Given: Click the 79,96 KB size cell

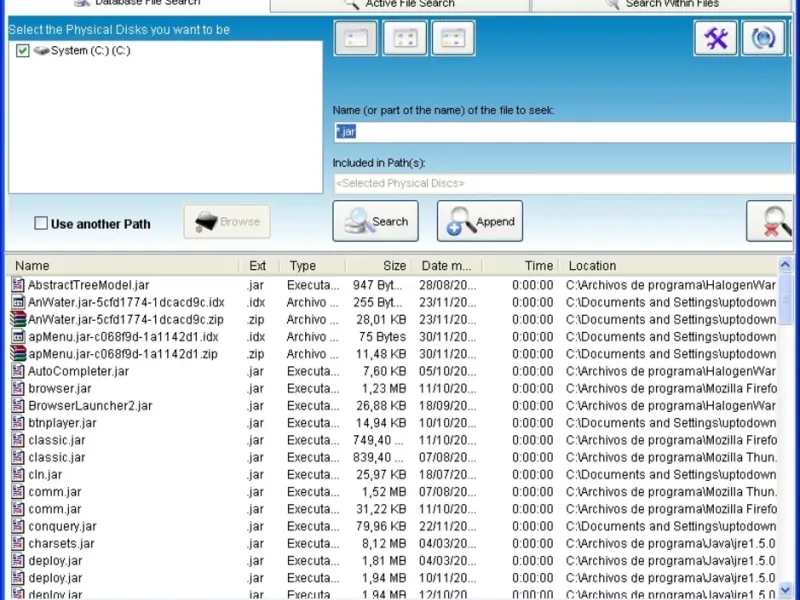Looking at the screenshot, I should (381, 526).
